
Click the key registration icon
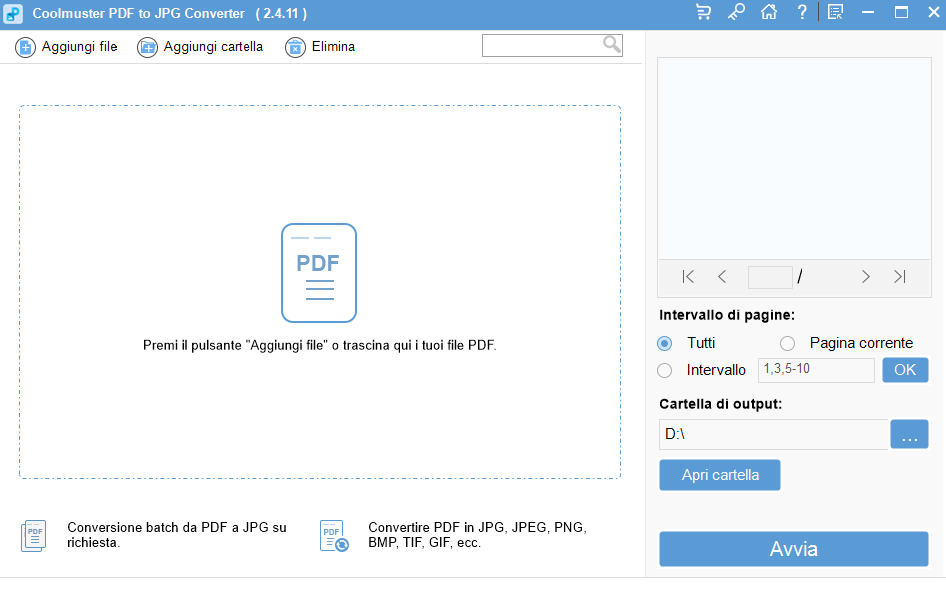point(736,12)
